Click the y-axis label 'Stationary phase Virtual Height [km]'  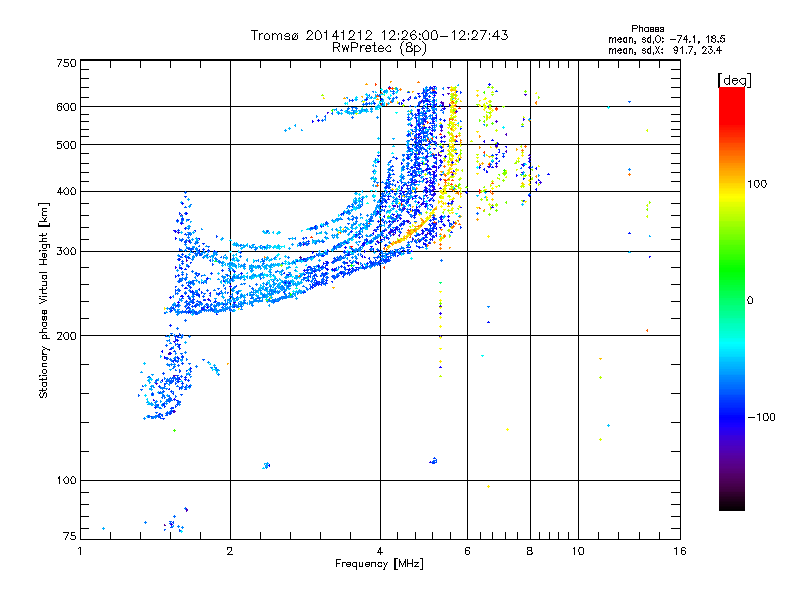pos(44,300)
